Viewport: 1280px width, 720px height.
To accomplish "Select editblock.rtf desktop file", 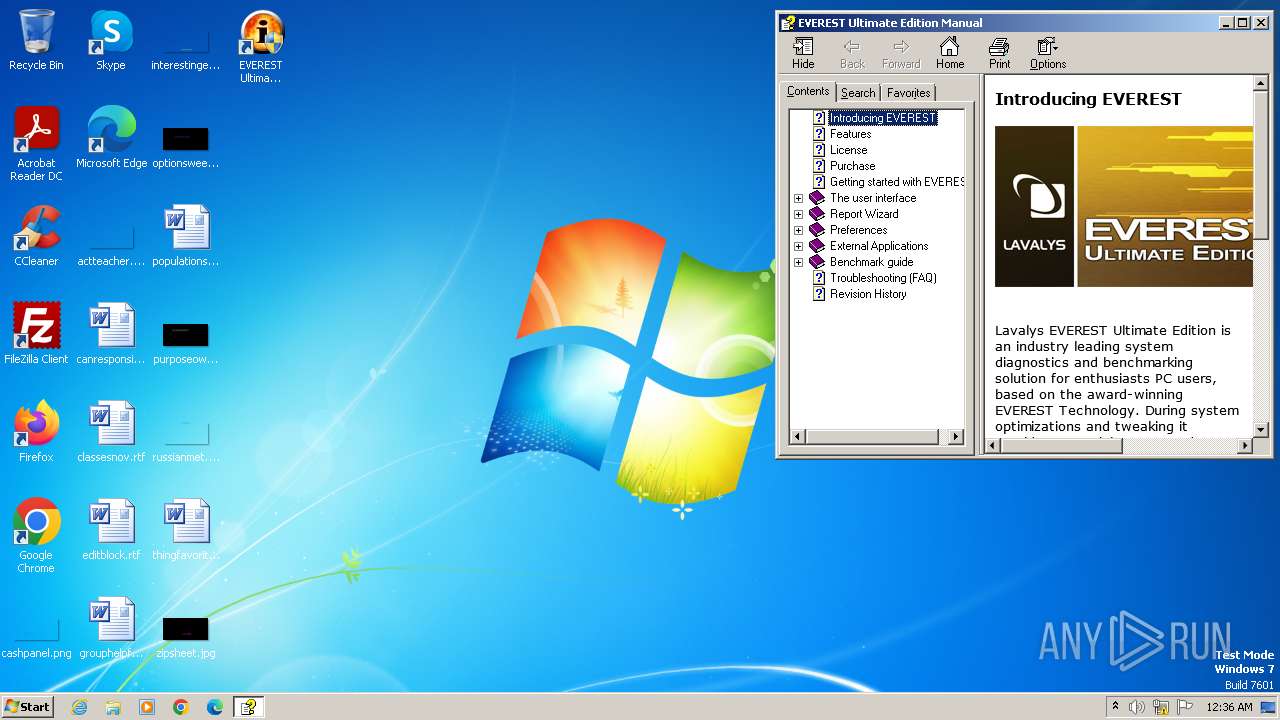I will pos(111,531).
